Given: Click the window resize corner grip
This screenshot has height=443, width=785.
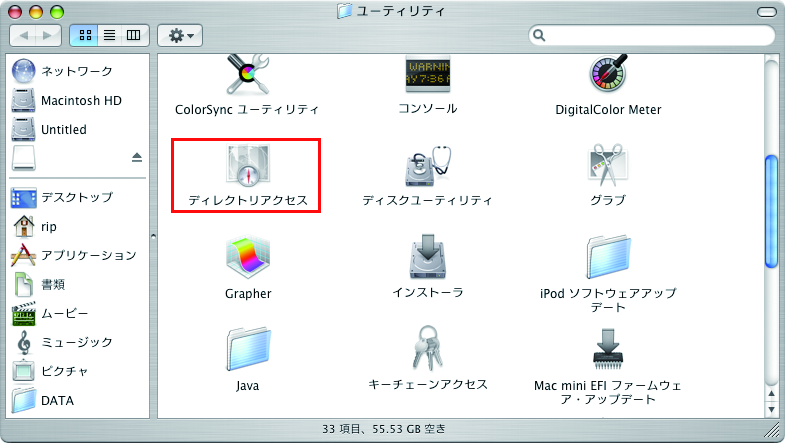Looking at the screenshot, I should 771,430.
